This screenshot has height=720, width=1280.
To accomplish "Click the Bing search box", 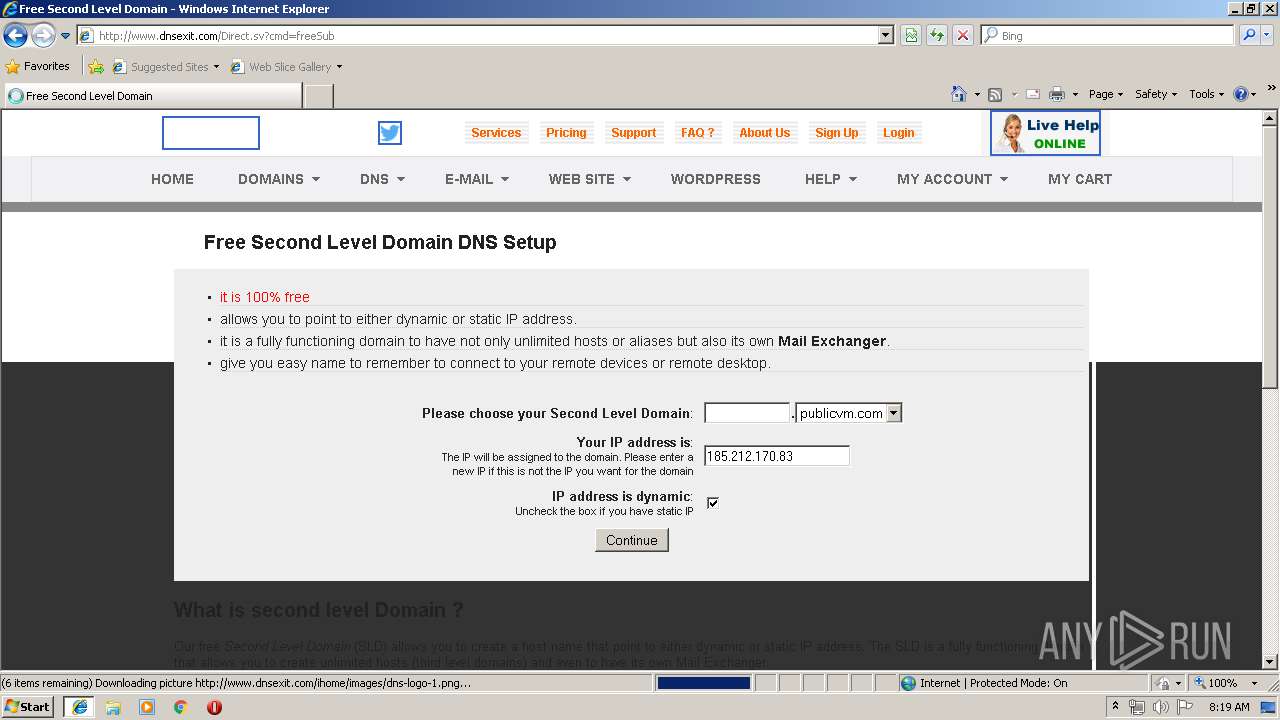I will (1108, 36).
